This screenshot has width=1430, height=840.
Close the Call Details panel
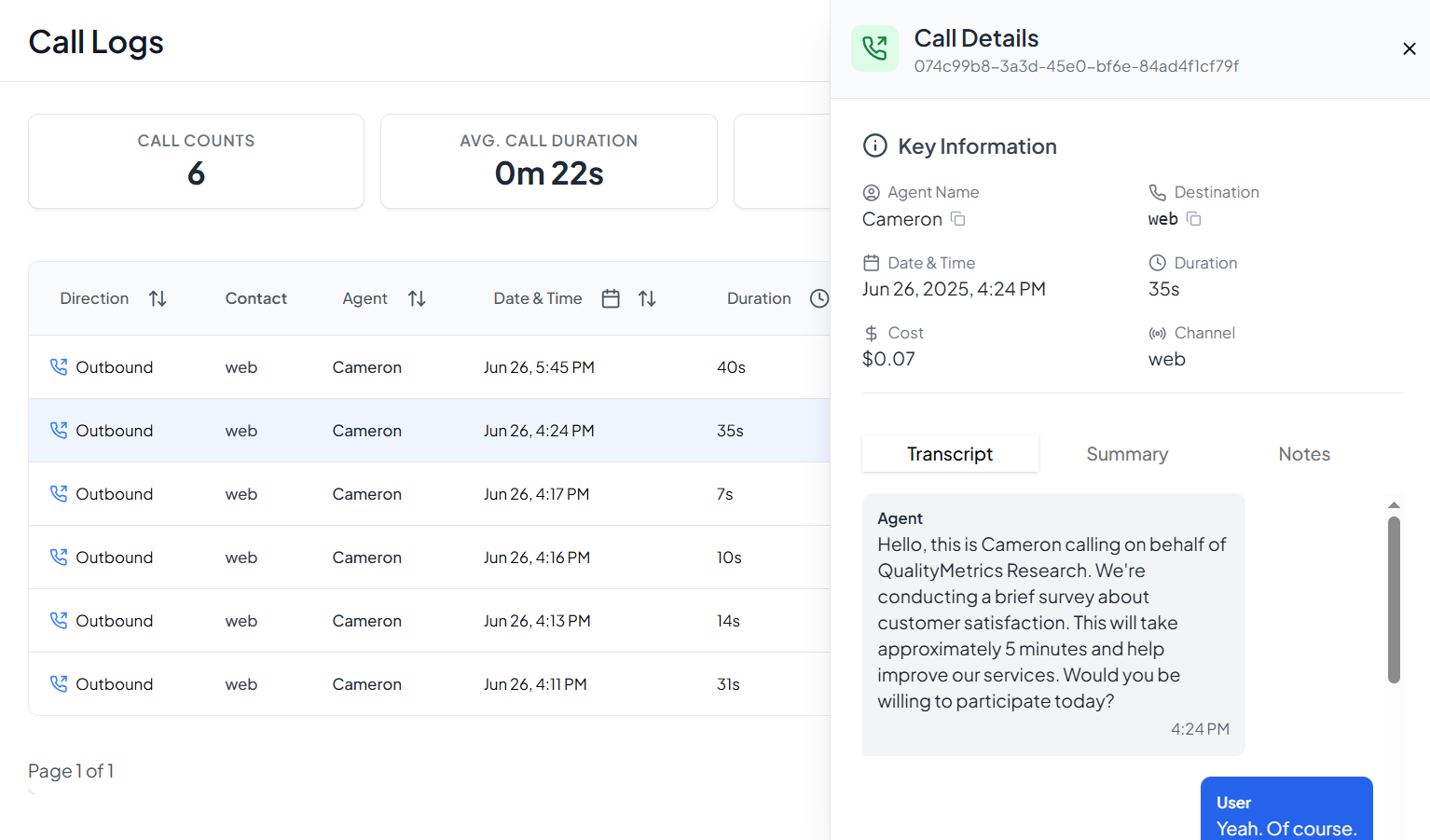click(x=1409, y=48)
